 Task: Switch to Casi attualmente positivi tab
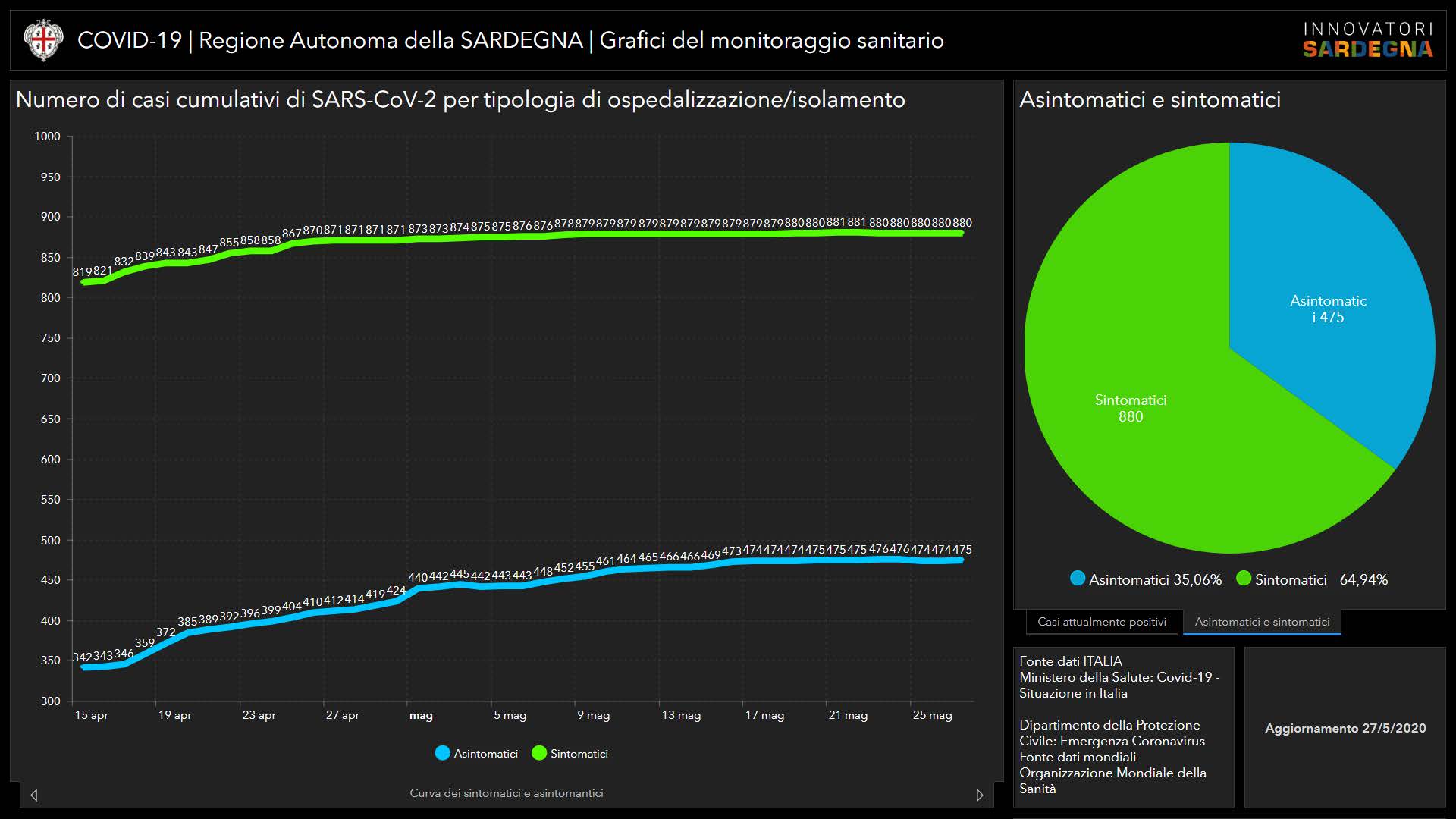click(x=1101, y=622)
